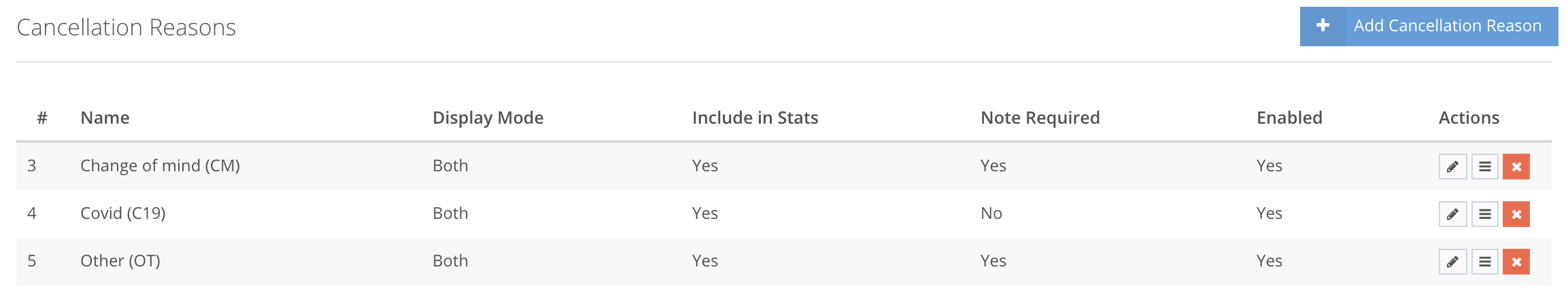
Task: Click the Include in Stats column header
Action: click(755, 118)
